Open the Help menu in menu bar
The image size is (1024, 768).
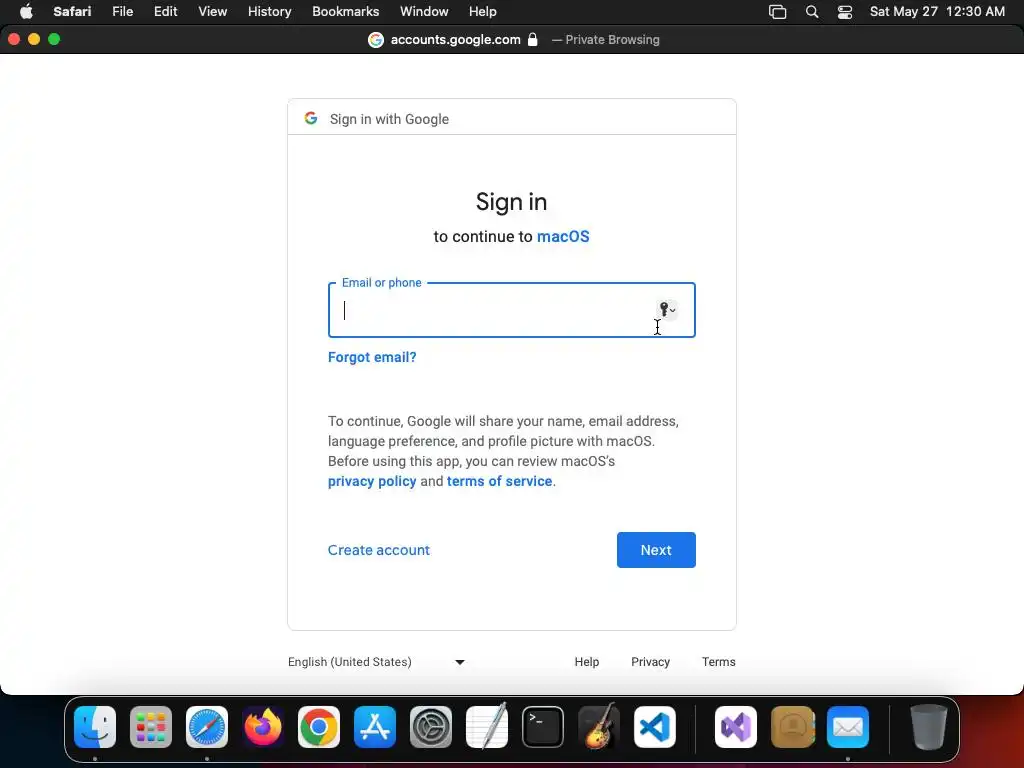[x=483, y=12]
